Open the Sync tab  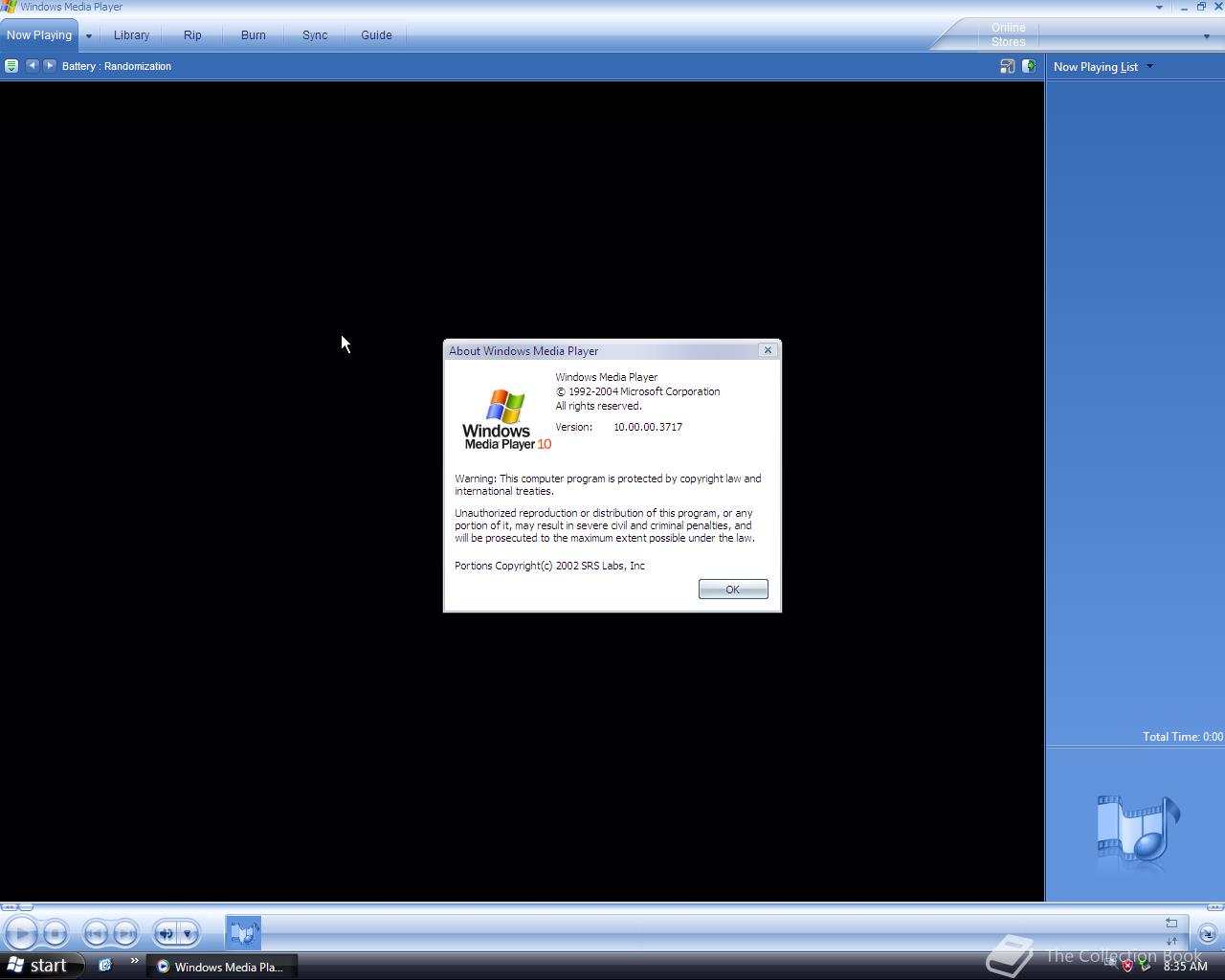pyautogui.click(x=315, y=35)
